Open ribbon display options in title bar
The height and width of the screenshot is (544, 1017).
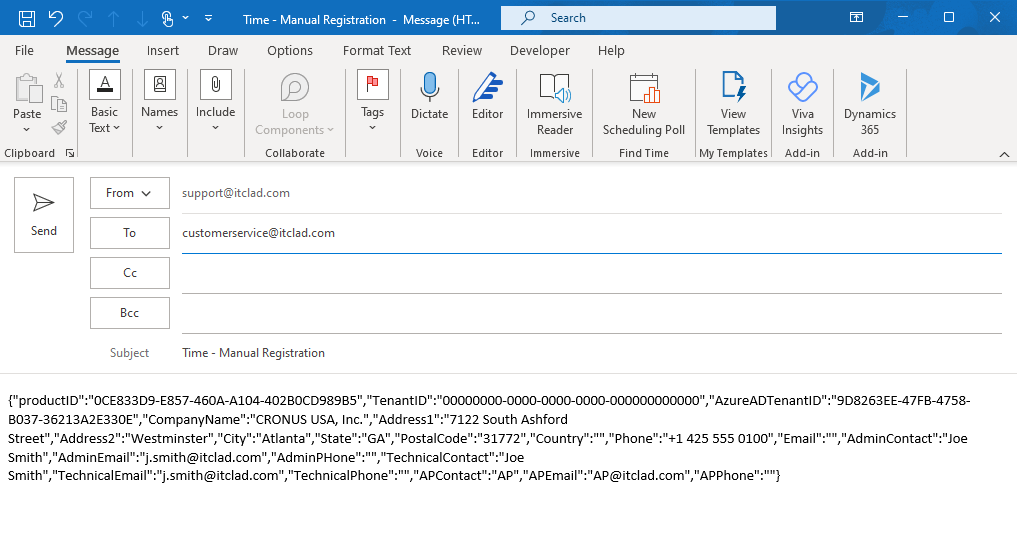pyautogui.click(x=856, y=18)
